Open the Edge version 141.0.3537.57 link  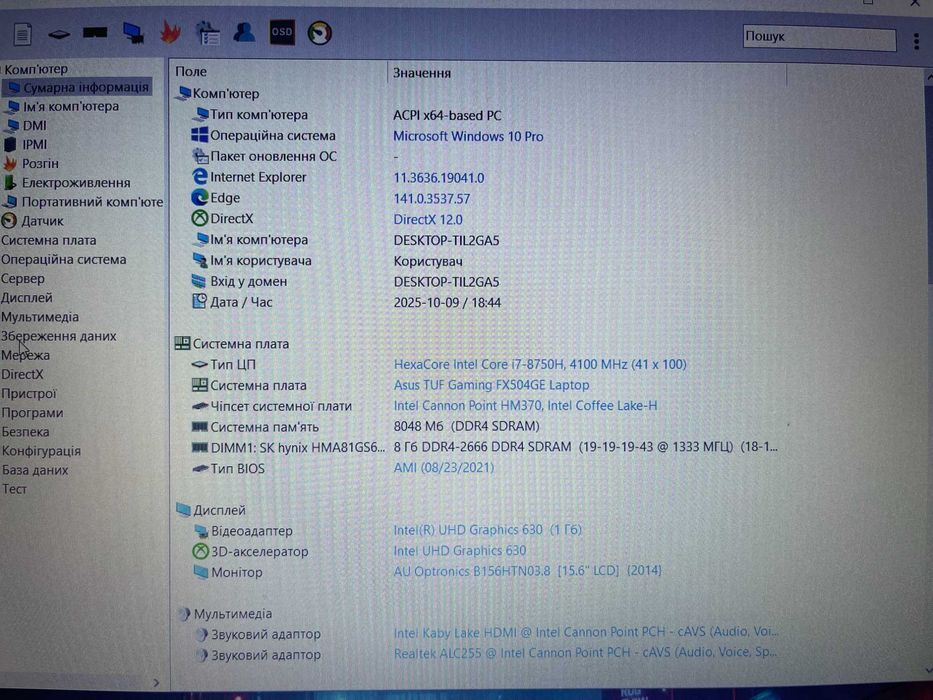[x=432, y=199]
